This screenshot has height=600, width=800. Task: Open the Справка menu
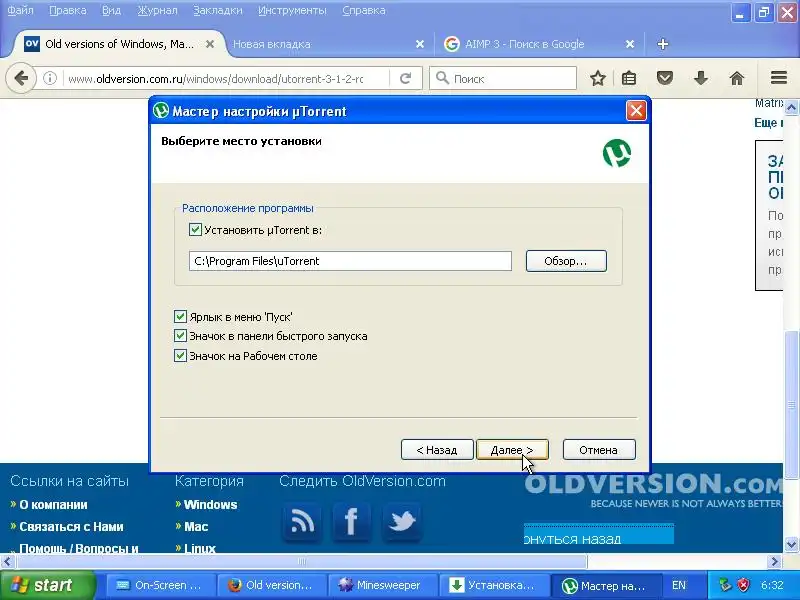click(x=364, y=10)
